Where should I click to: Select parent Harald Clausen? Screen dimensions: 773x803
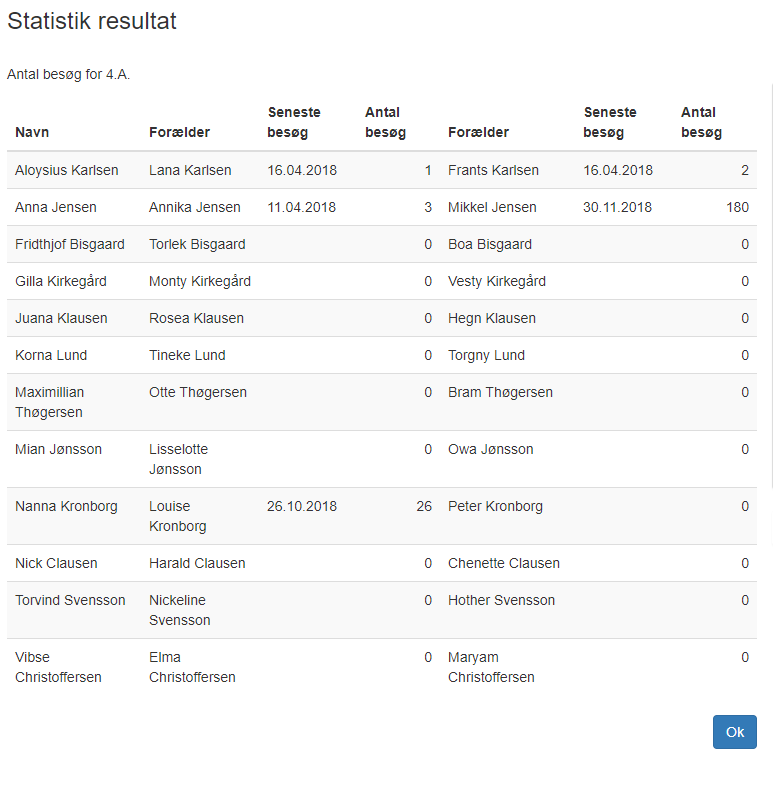[197, 563]
